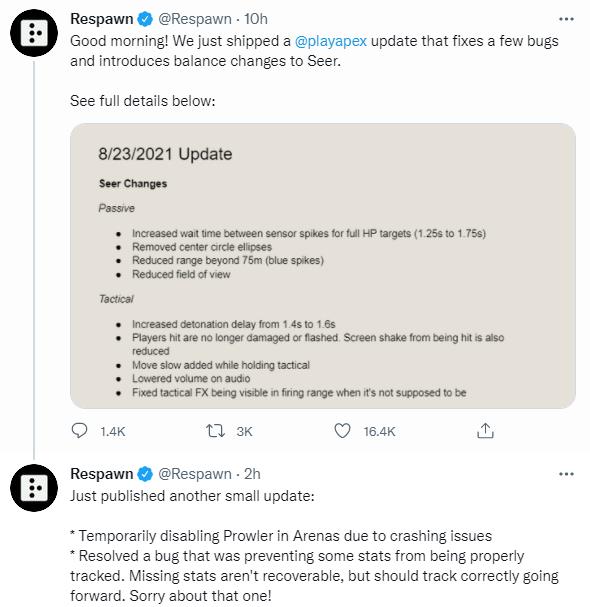Viewport: 590px width, 607px height.
Task: Click @Respawn handle on the first tweet
Action: click(195, 19)
